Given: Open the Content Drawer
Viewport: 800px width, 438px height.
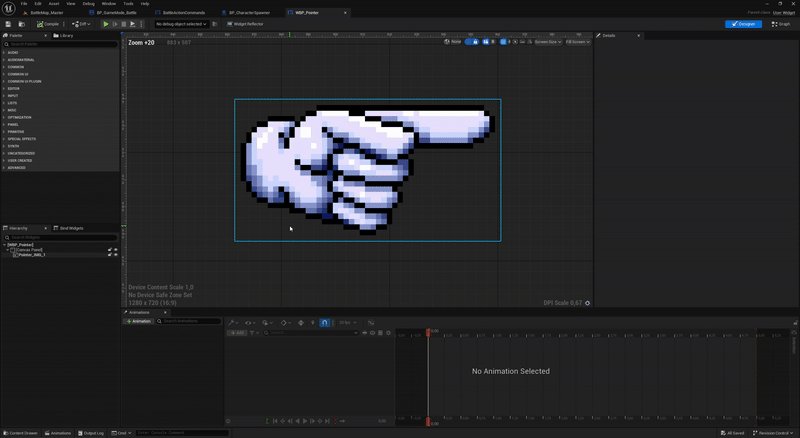Looking at the screenshot, I should tap(21, 433).
